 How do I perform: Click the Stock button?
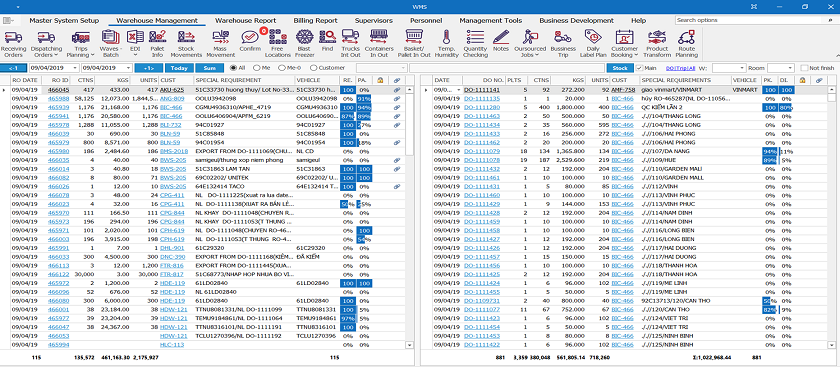(620, 68)
